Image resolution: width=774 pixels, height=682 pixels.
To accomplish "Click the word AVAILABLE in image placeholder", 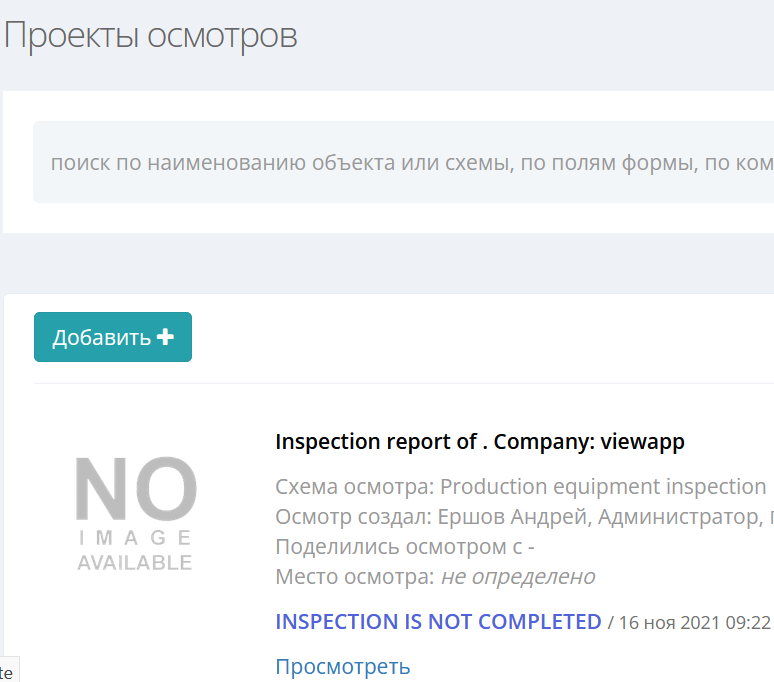I will point(135,563).
